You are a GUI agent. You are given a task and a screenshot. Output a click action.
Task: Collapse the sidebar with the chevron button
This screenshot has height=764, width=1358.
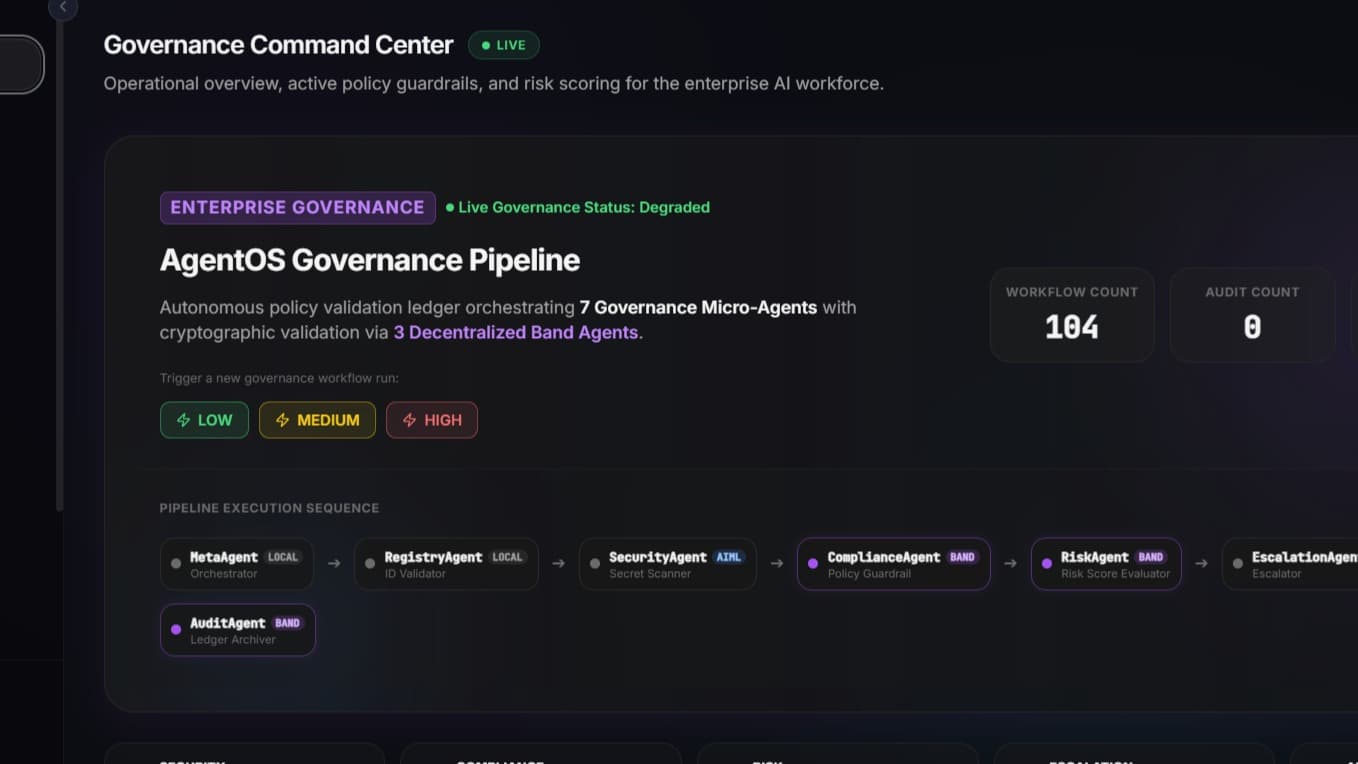click(x=62, y=7)
